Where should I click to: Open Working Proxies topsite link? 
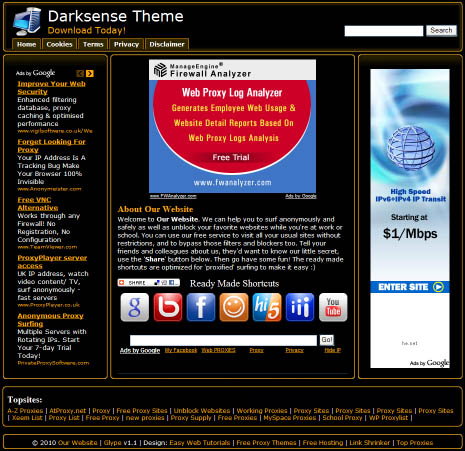(x=262, y=411)
